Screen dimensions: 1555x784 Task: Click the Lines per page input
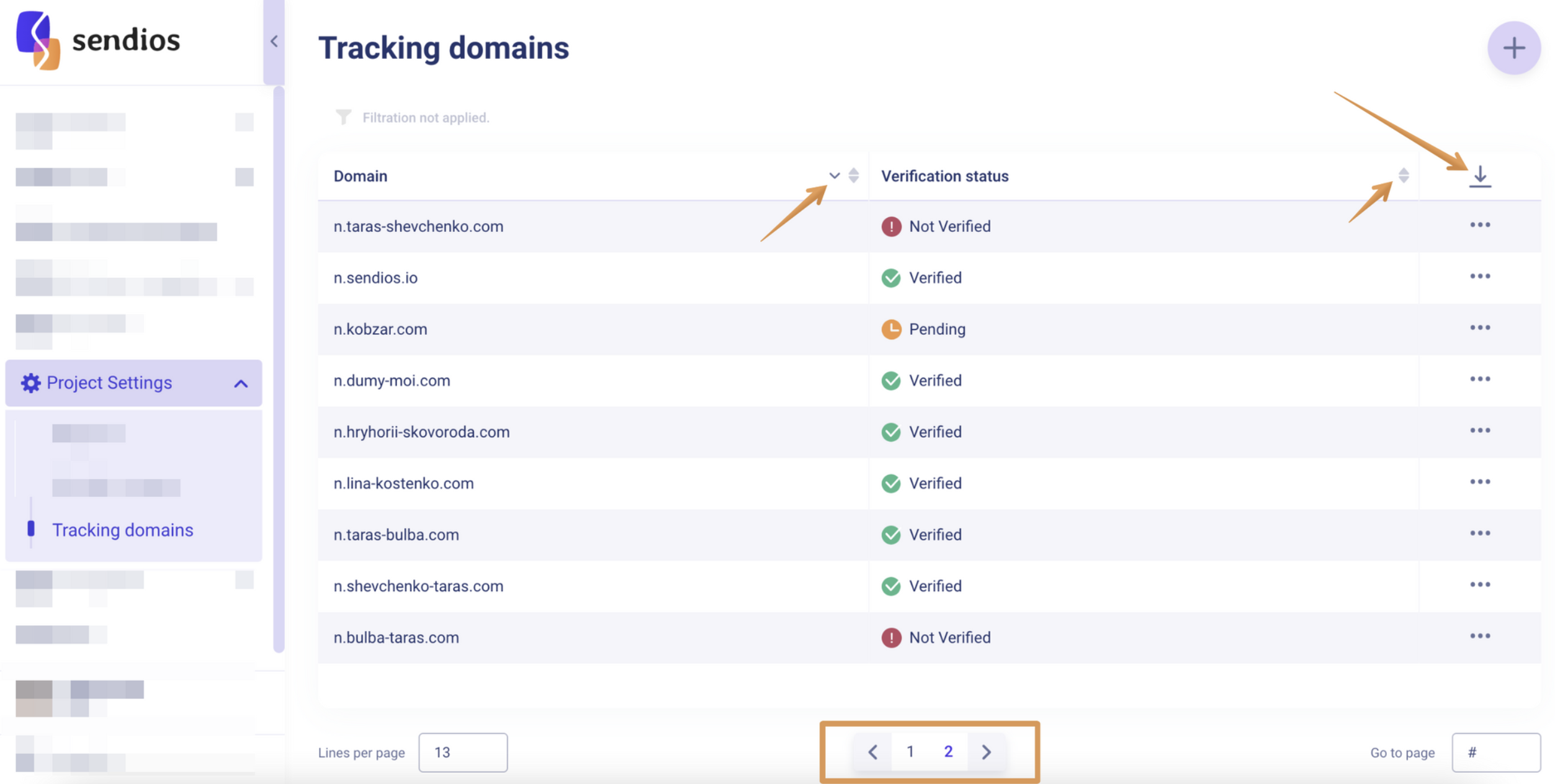[462, 752]
